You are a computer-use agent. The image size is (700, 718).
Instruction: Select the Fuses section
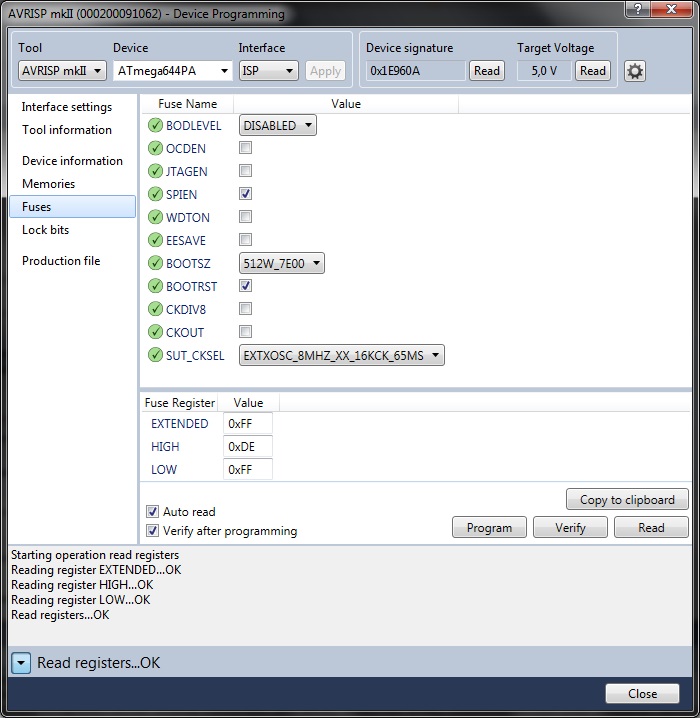click(x=72, y=207)
